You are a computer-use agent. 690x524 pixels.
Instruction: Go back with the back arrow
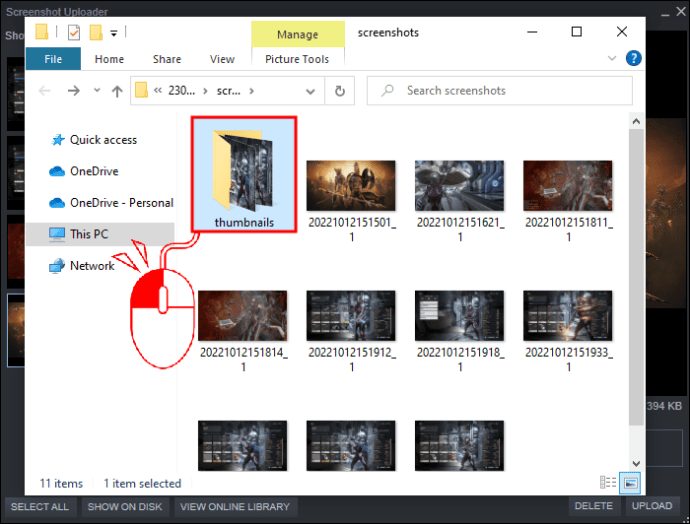(x=44, y=91)
